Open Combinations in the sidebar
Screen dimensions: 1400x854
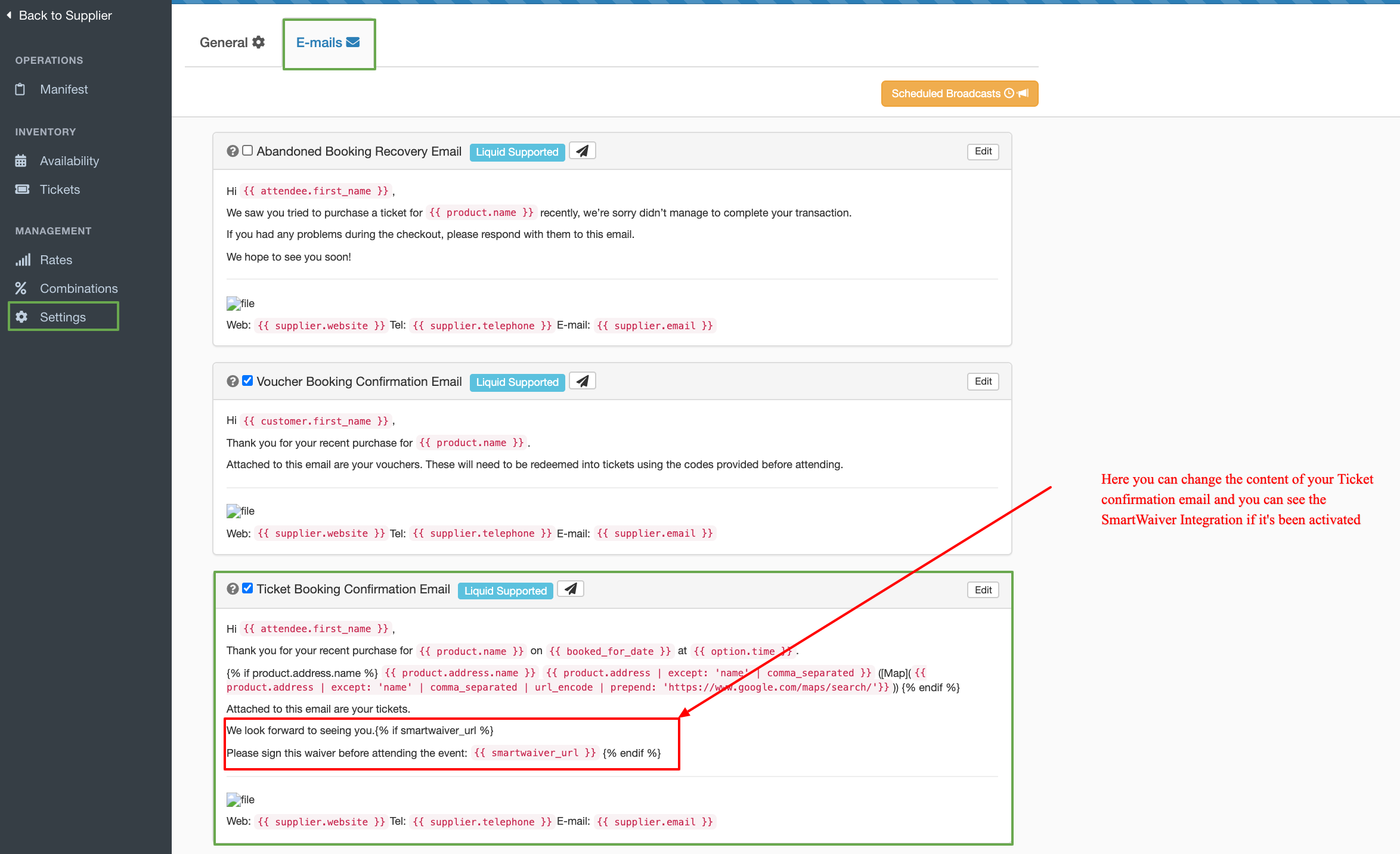coord(79,289)
